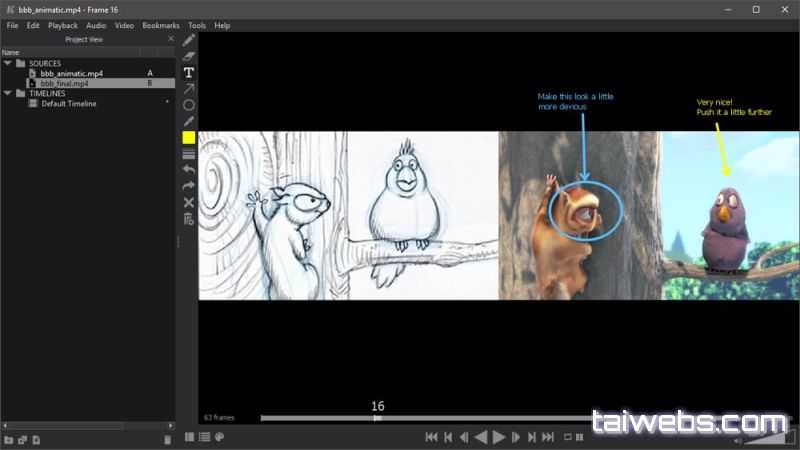
Task: Open the Playback menu
Action: coord(63,25)
